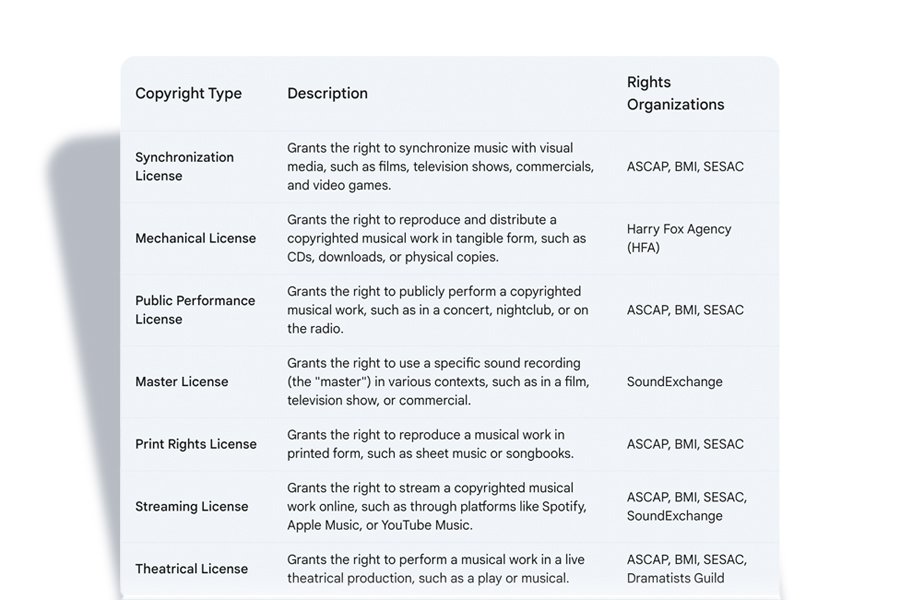900x600 pixels.
Task: Click the description about synchronizing music with visual media
Action: 440,167
